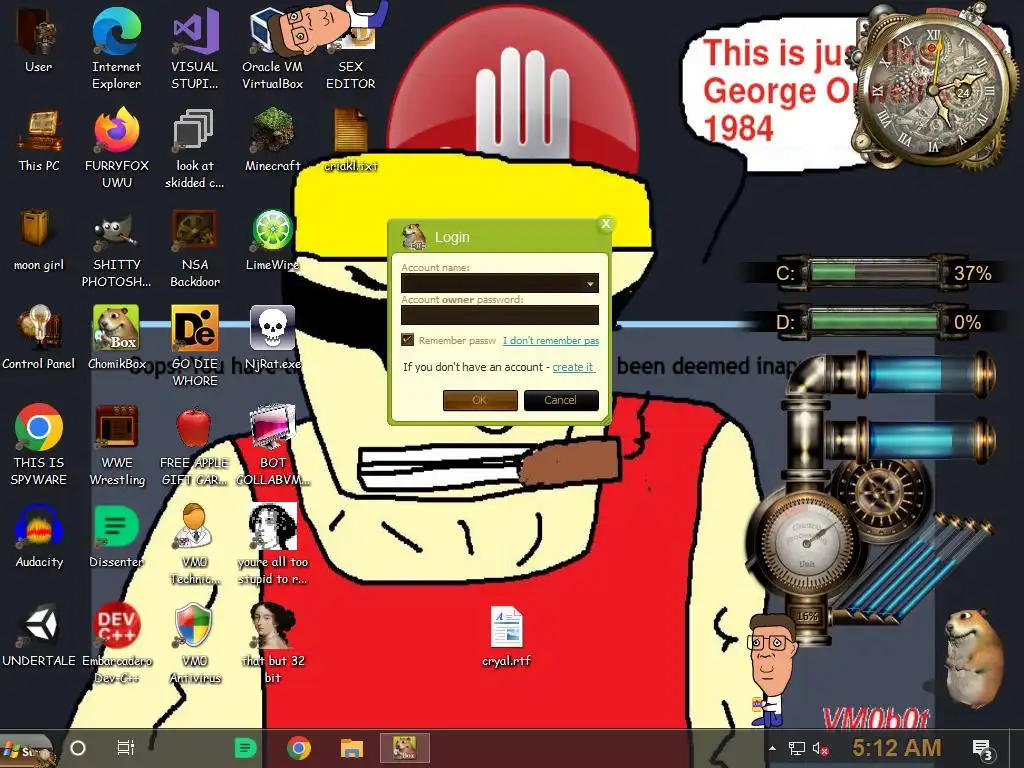Focus the Account name field

500,283
